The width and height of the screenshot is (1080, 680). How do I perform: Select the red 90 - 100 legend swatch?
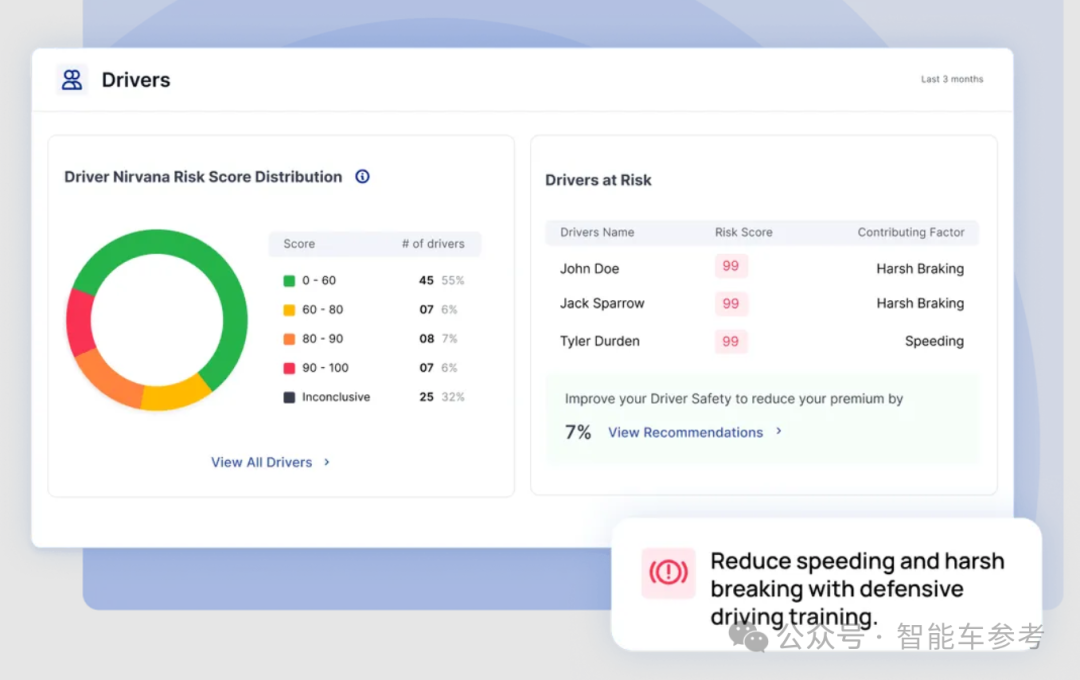click(289, 368)
